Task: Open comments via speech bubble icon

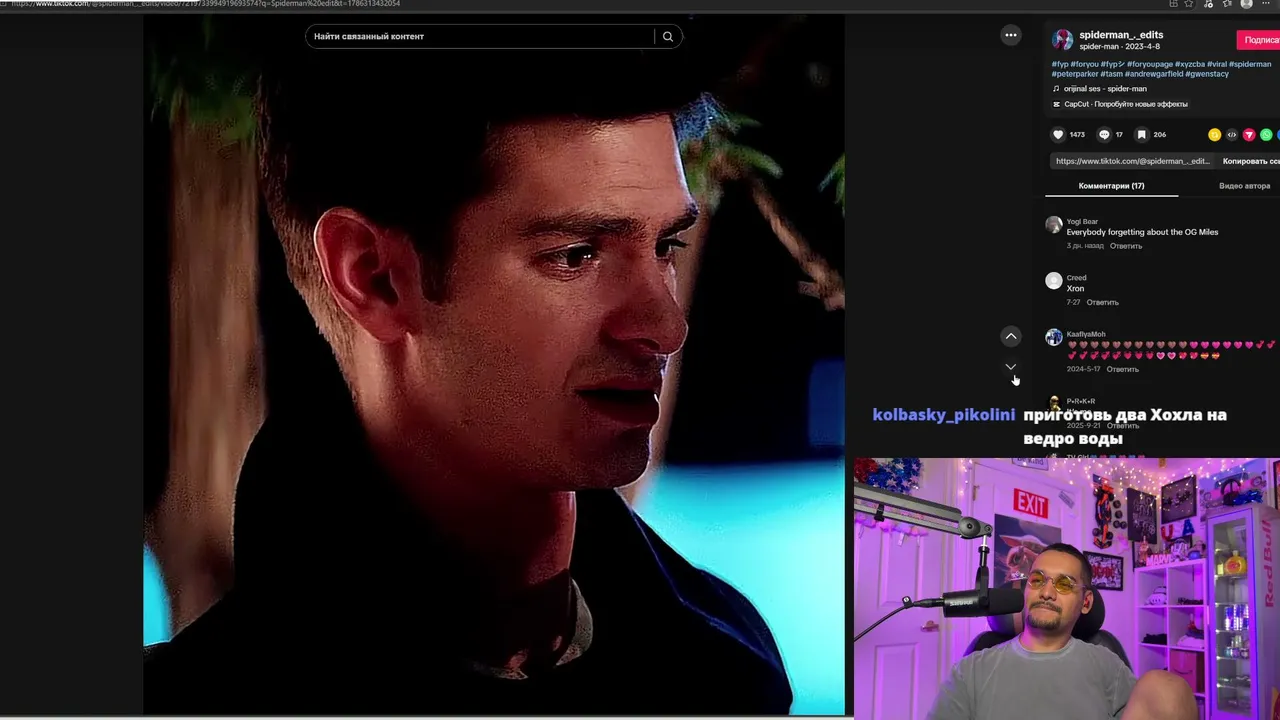Action: (x=1104, y=134)
